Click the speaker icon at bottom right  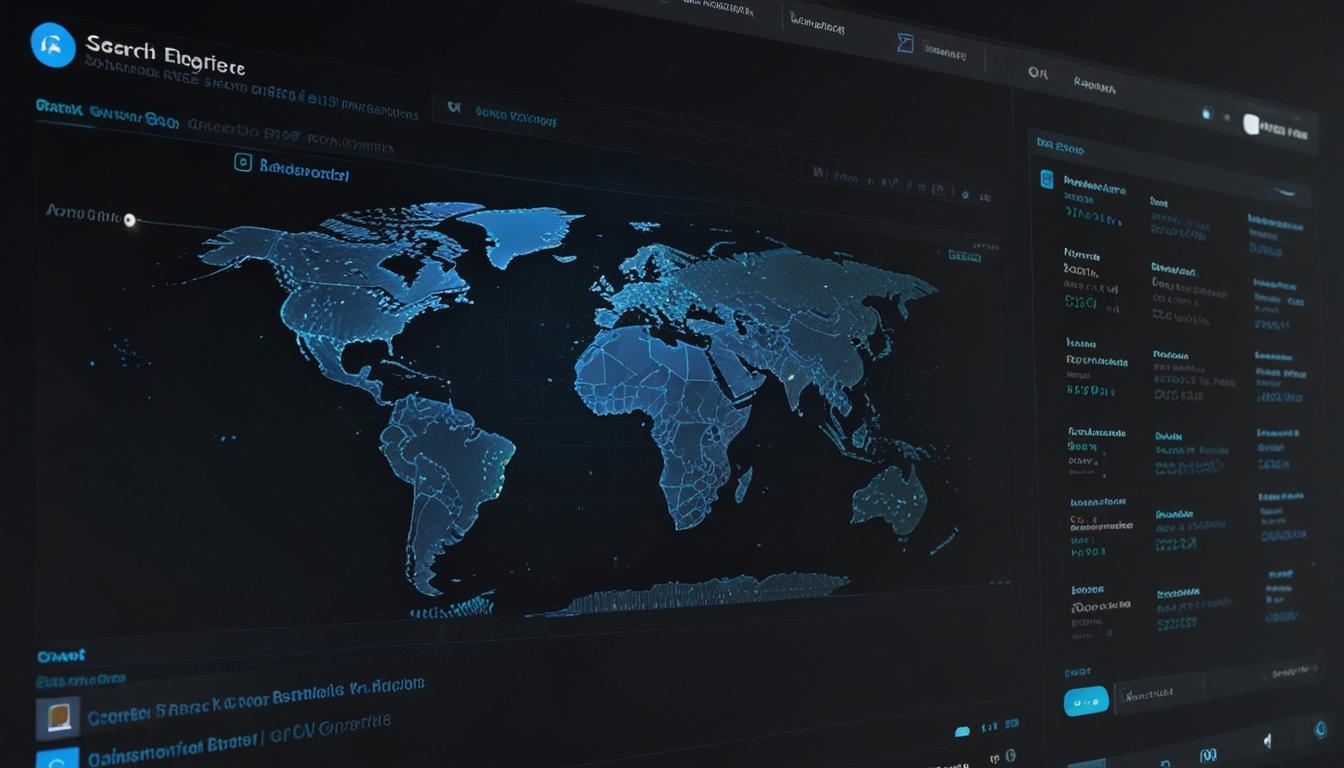(x=1268, y=741)
